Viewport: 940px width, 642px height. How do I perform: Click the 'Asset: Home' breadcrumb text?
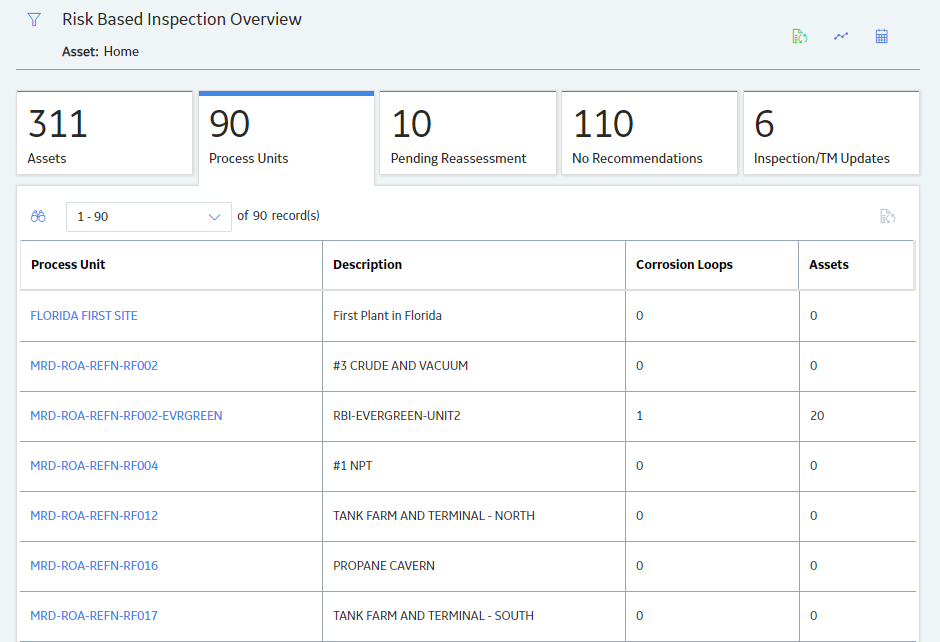point(101,52)
